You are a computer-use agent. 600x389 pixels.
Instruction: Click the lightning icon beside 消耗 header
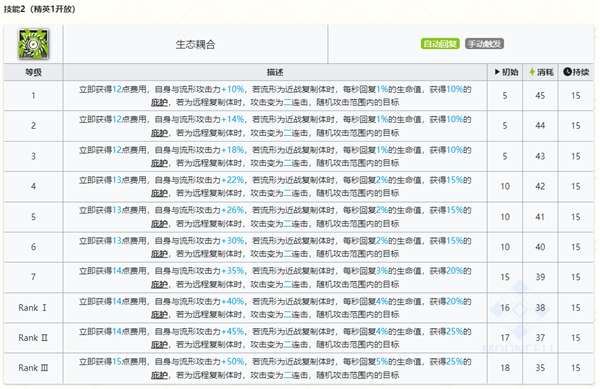tap(532, 72)
